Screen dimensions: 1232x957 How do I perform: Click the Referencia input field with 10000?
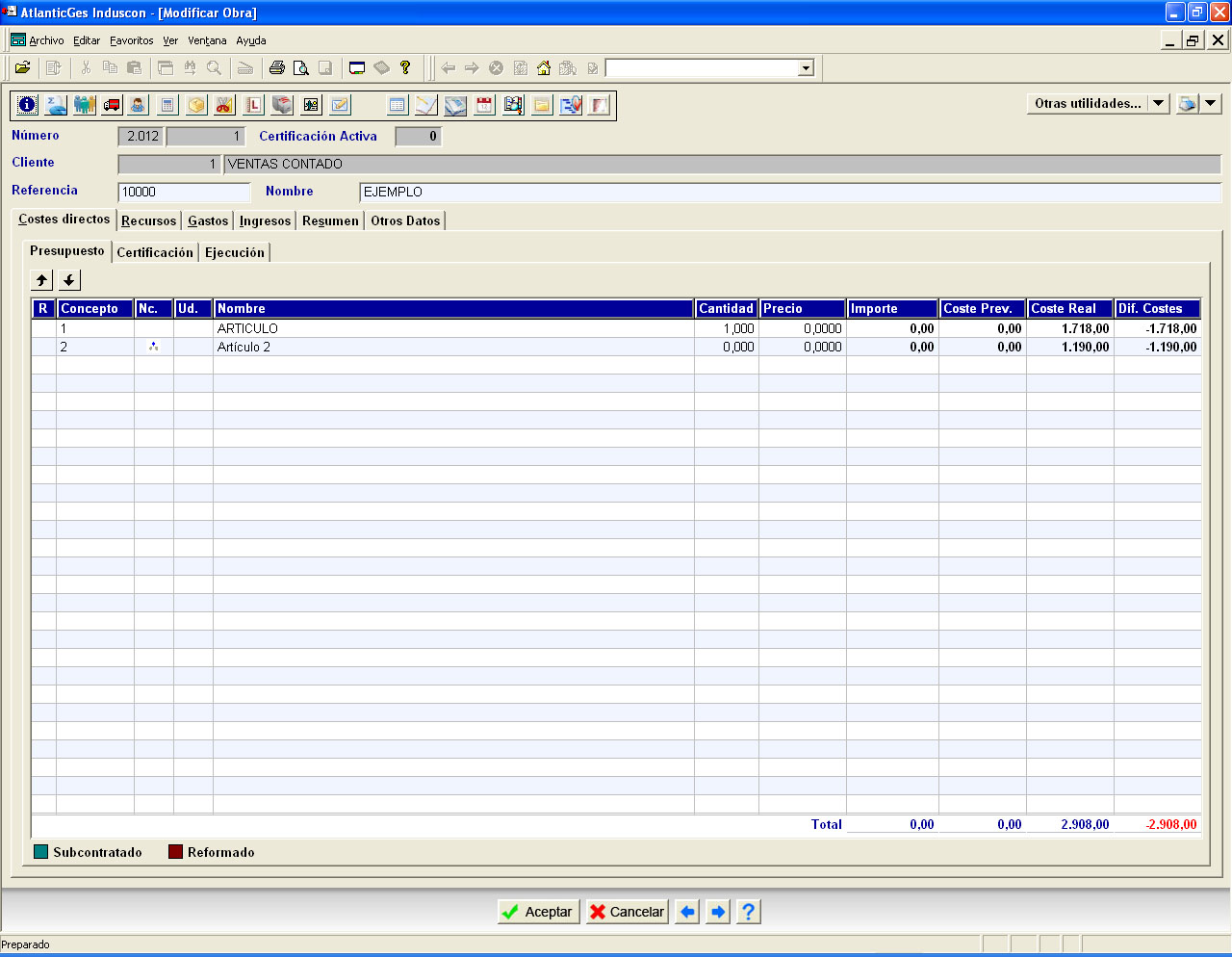[x=184, y=192]
